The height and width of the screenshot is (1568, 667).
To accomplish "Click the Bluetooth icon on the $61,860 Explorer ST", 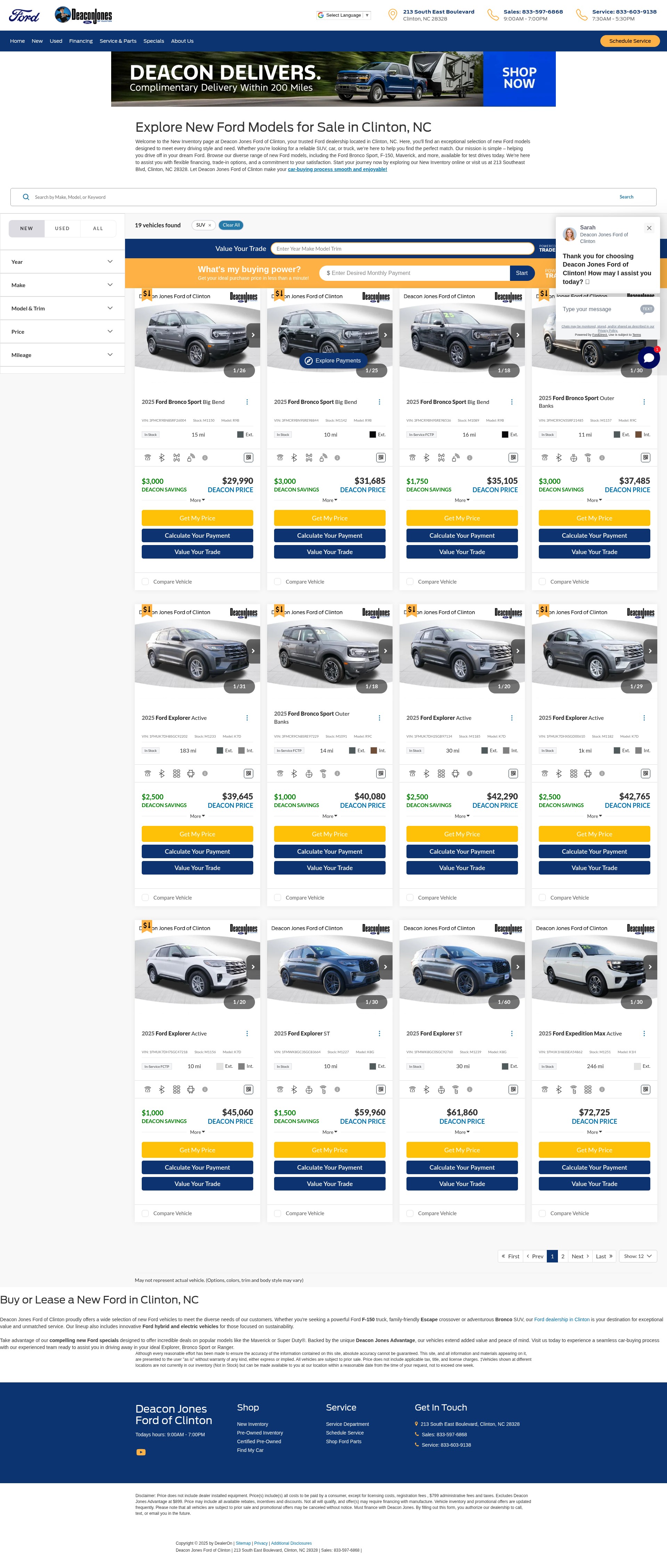I will click(x=427, y=1090).
